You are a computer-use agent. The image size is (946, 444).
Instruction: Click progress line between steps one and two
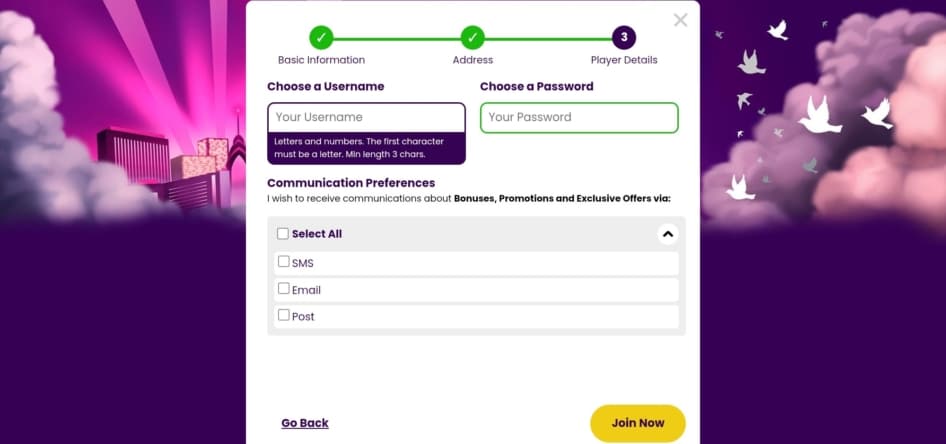(397, 38)
